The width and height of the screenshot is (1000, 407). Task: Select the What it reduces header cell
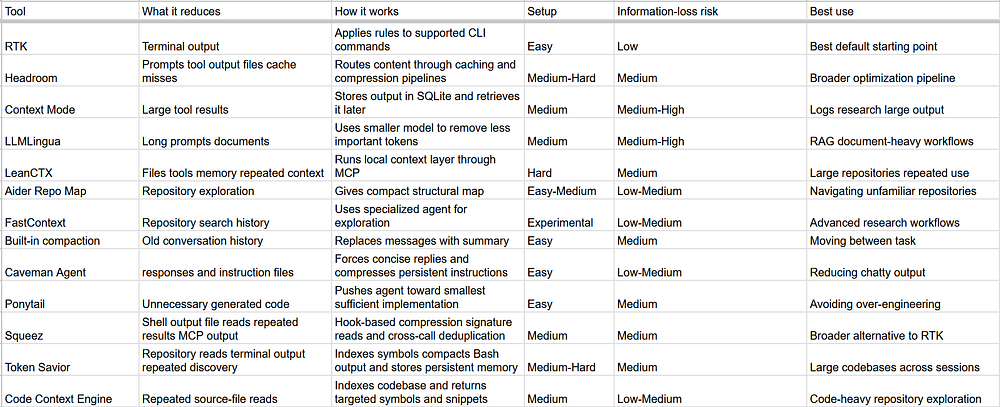235,11
